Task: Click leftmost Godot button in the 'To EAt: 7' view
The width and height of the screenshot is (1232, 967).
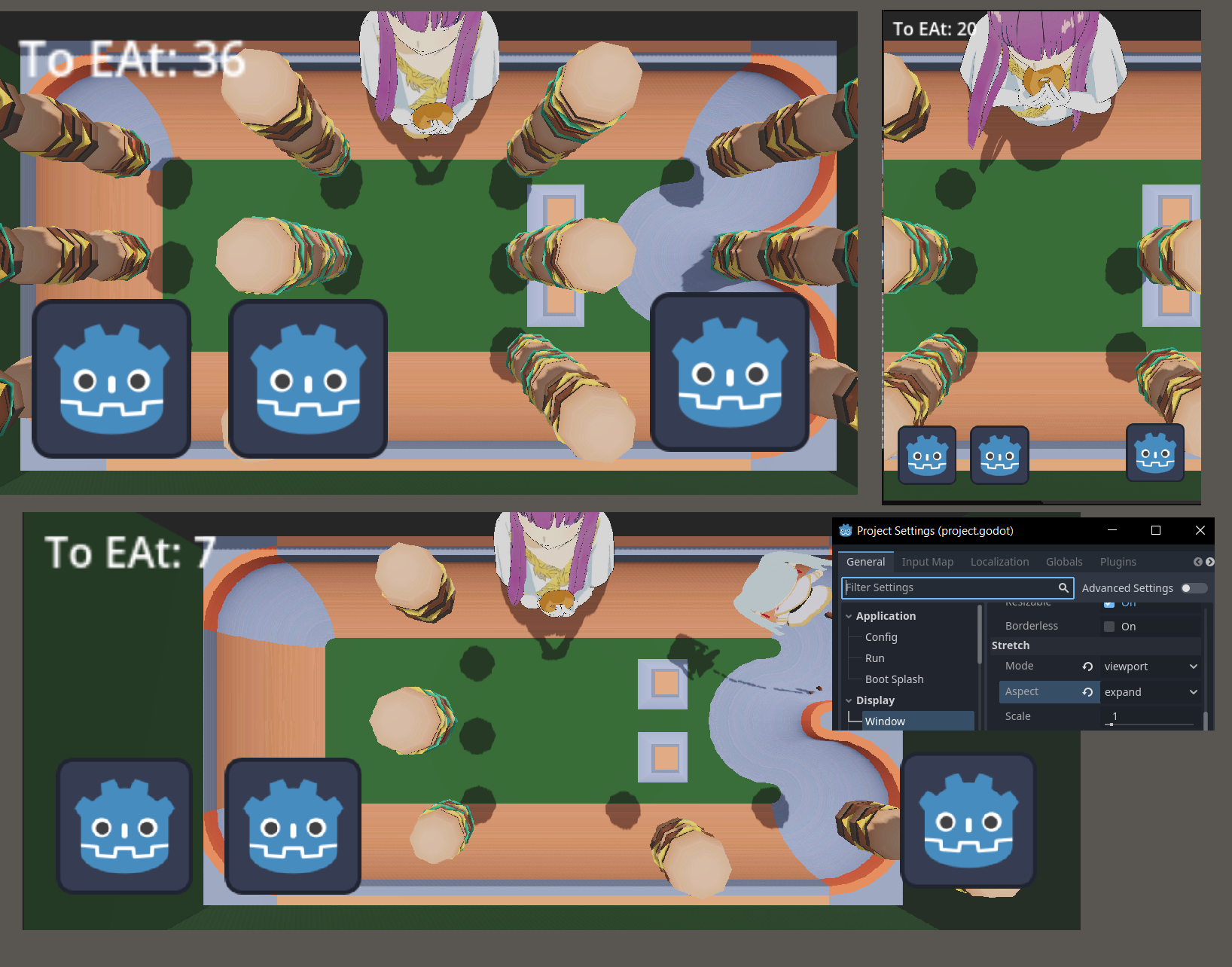Action: coord(125,826)
